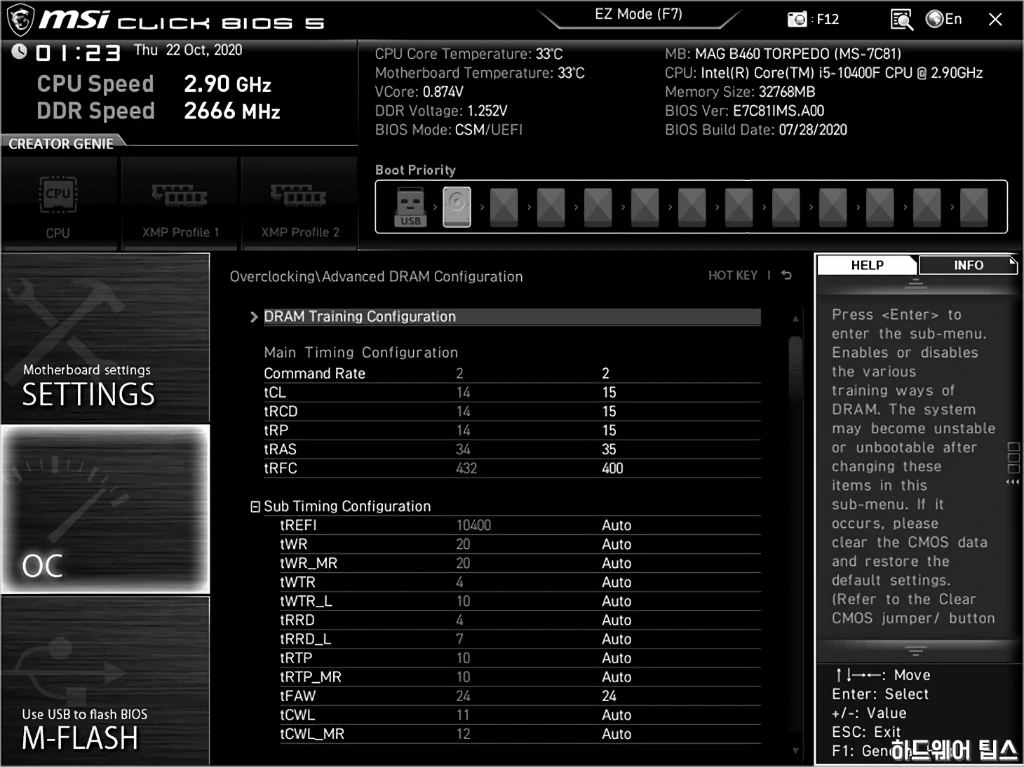Select the tWTR Auto value
The width and height of the screenshot is (1024, 767).
pos(616,582)
